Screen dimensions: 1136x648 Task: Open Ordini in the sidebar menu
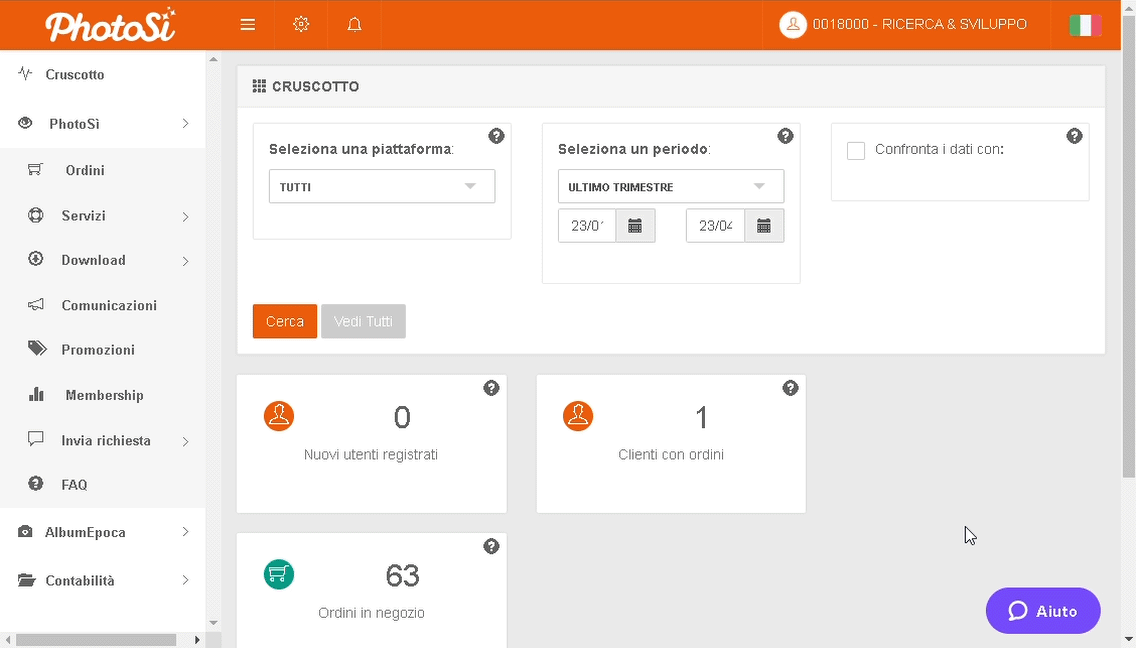click(x=85, y=170)
